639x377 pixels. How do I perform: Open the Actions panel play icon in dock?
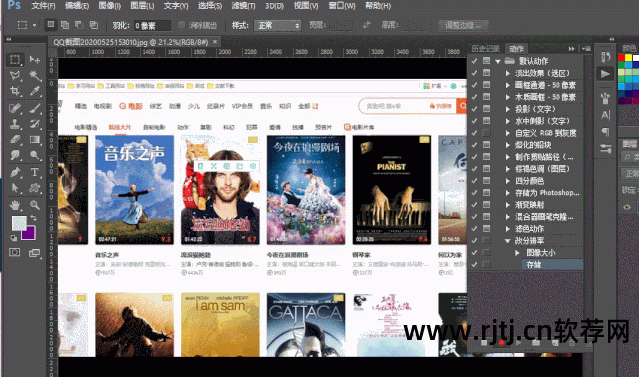[605, 74]
